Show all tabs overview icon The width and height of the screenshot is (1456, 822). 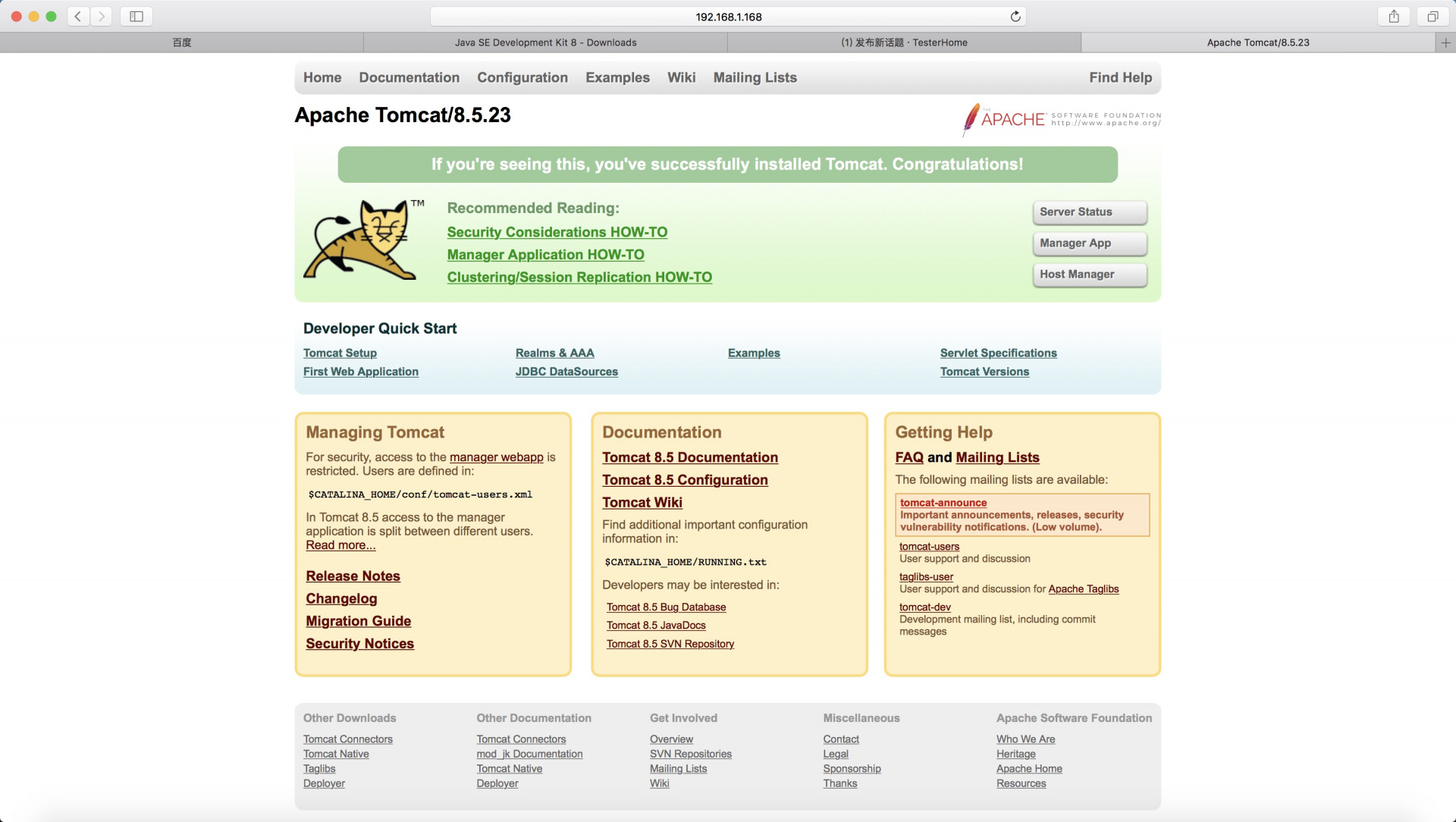1432,16
